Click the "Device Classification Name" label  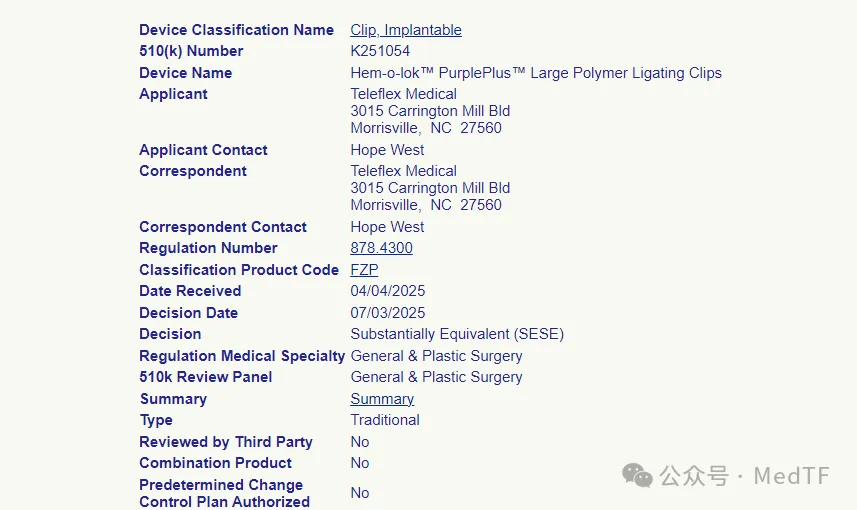coord(236,30)
